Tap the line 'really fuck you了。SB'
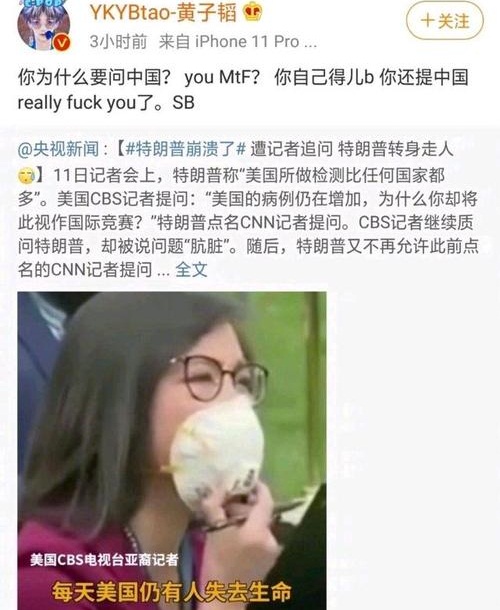This screenshot has width=500, height=610. point(106,103)
